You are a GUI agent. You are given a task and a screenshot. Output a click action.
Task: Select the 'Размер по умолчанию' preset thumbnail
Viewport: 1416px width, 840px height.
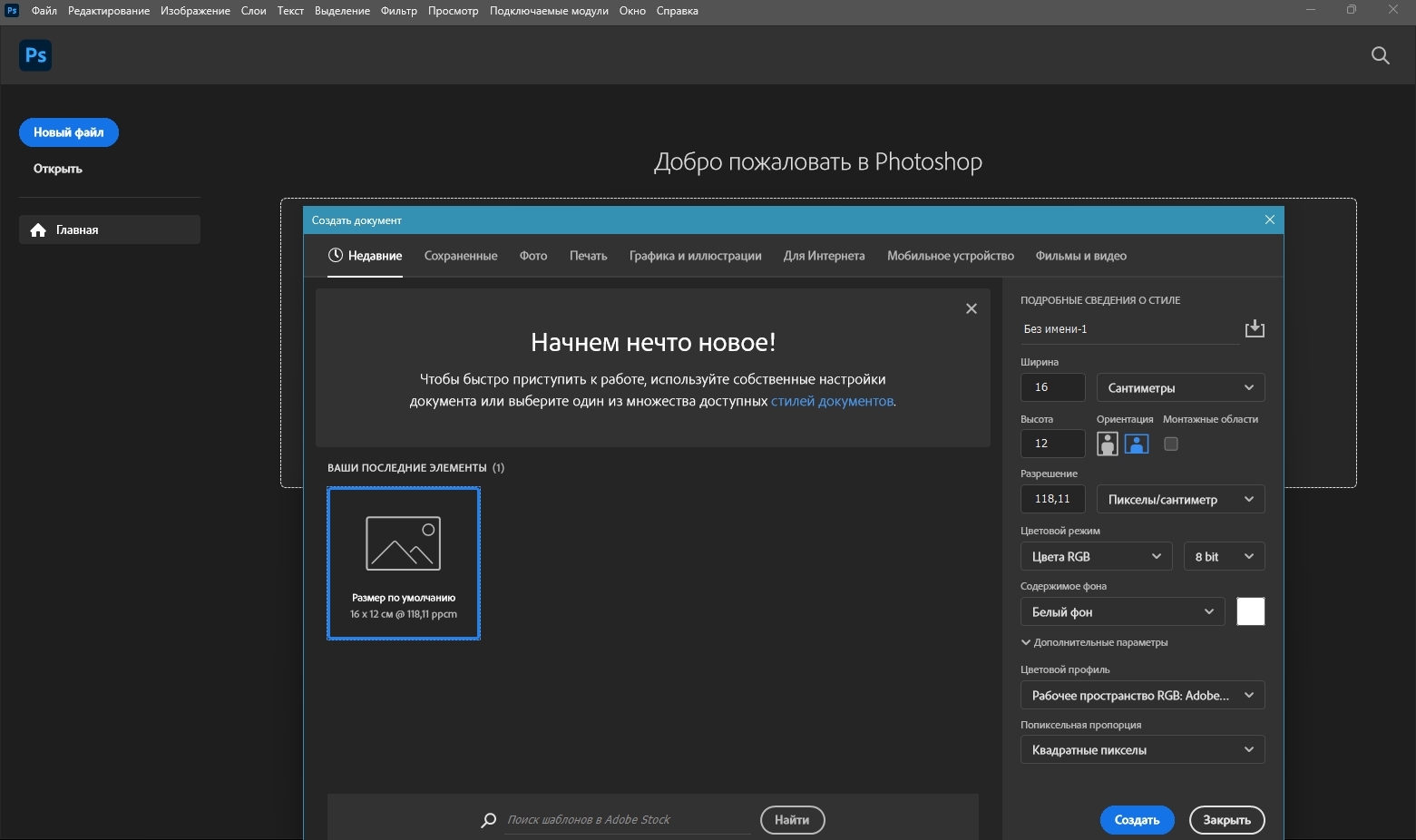404,562
